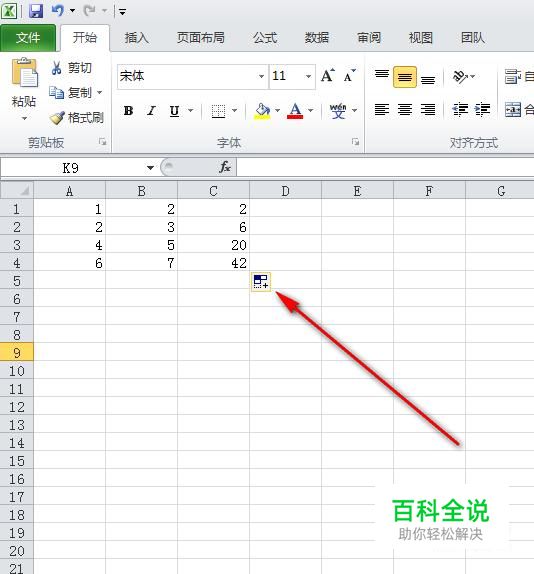Click the Cut (剪切) scissors icon
The width and height of the screenshot is (534, 574).
(x=56, y=68)
